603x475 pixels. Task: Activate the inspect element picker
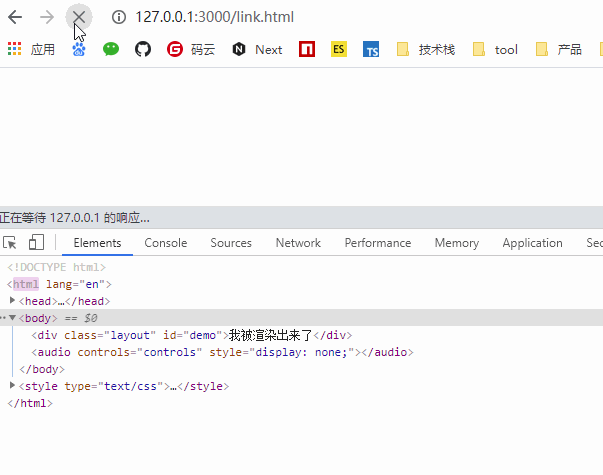tap(10, 243)
